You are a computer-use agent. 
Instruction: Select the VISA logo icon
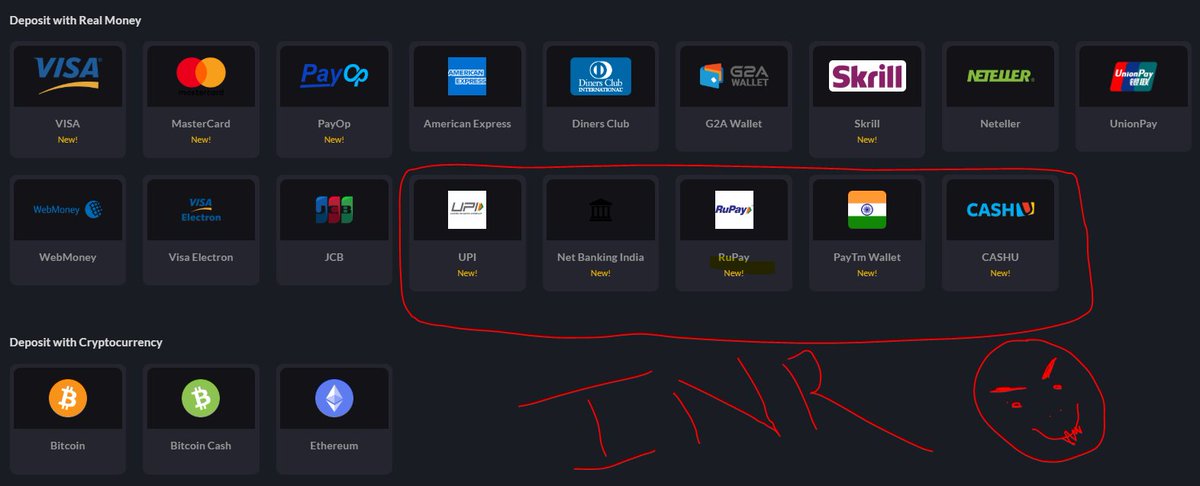(68, 75)
